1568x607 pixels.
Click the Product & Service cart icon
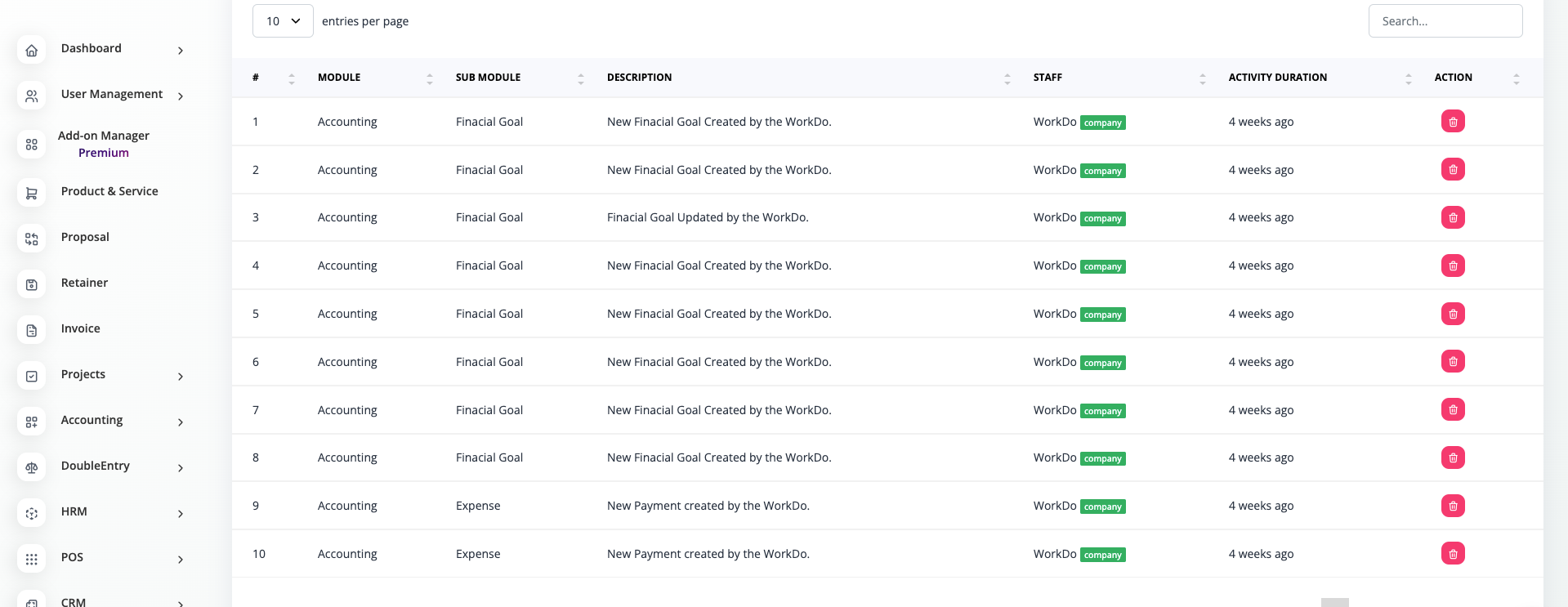tap(31, 194)
